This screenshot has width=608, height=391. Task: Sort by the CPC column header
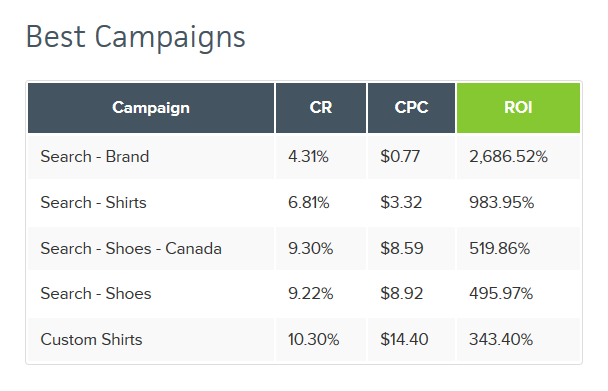(x=411, y=108)
